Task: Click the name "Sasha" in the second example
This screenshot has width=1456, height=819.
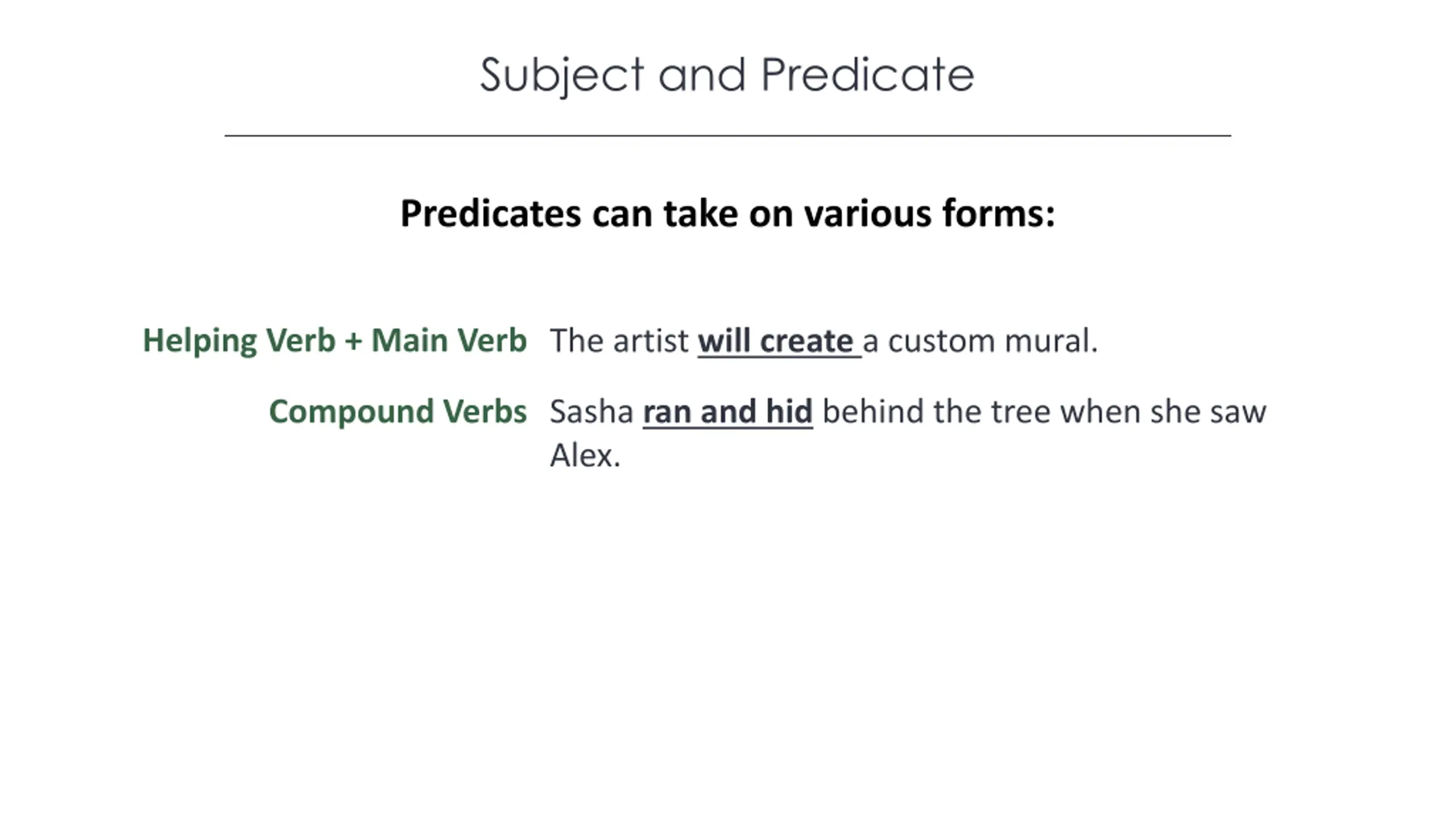Action: click(591, 412)
